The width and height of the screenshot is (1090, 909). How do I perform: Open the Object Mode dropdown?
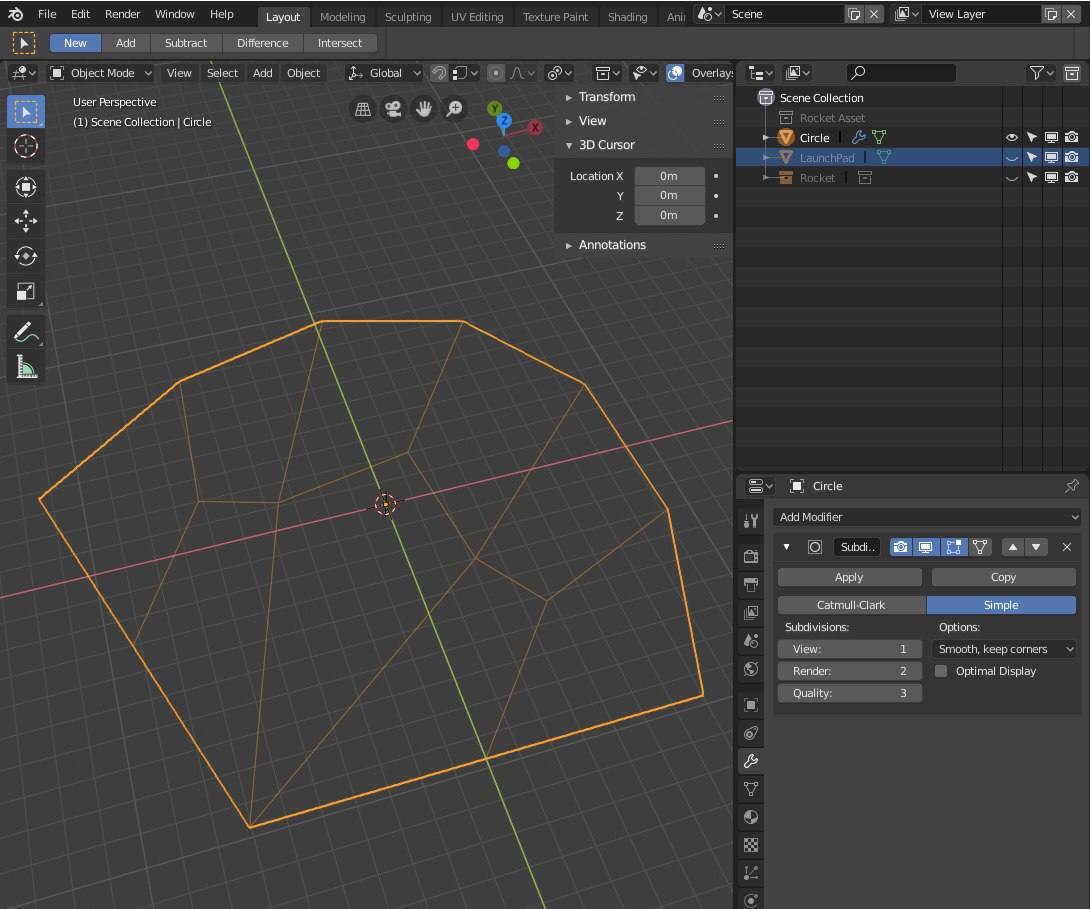(x=101, y=73)
